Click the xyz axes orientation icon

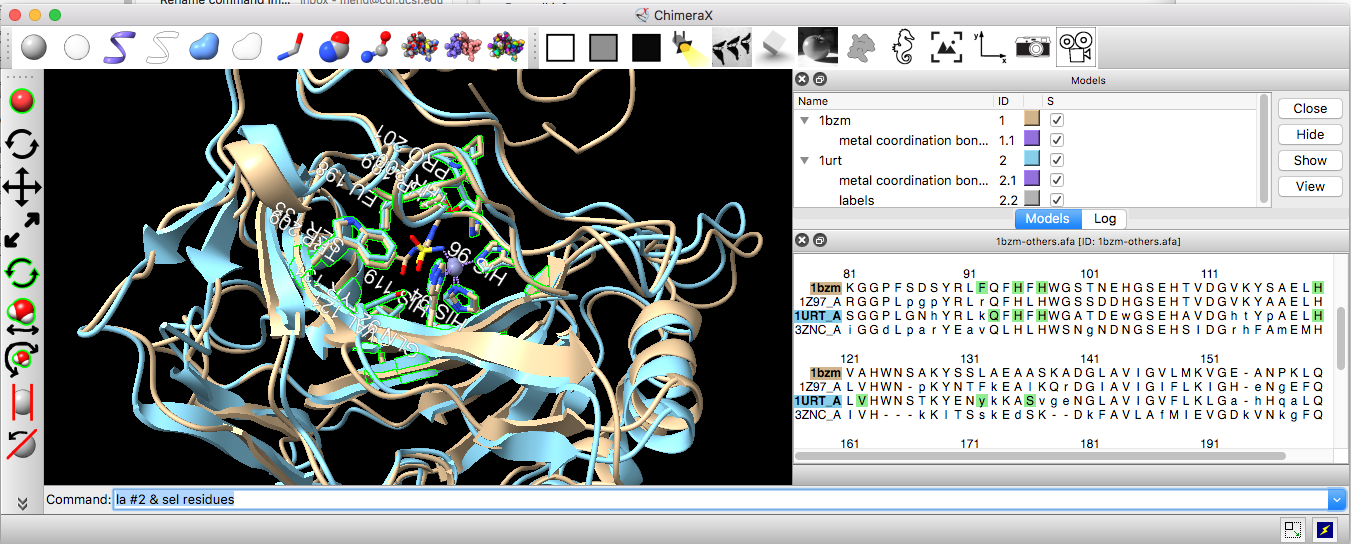[990, 47]
